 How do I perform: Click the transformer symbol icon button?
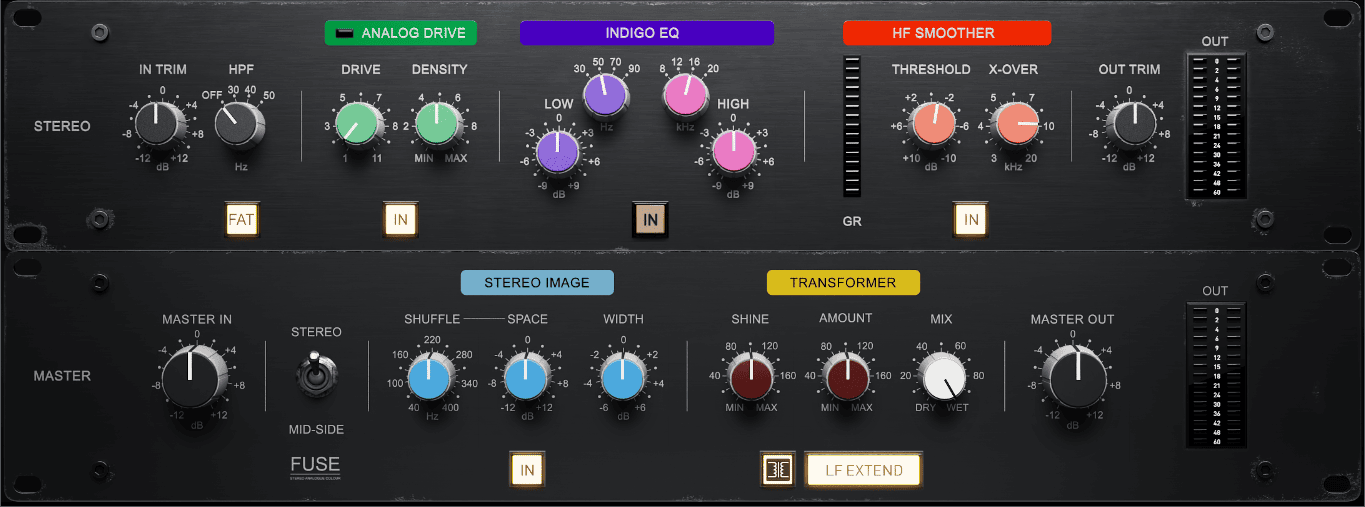(x=778, y=470)
